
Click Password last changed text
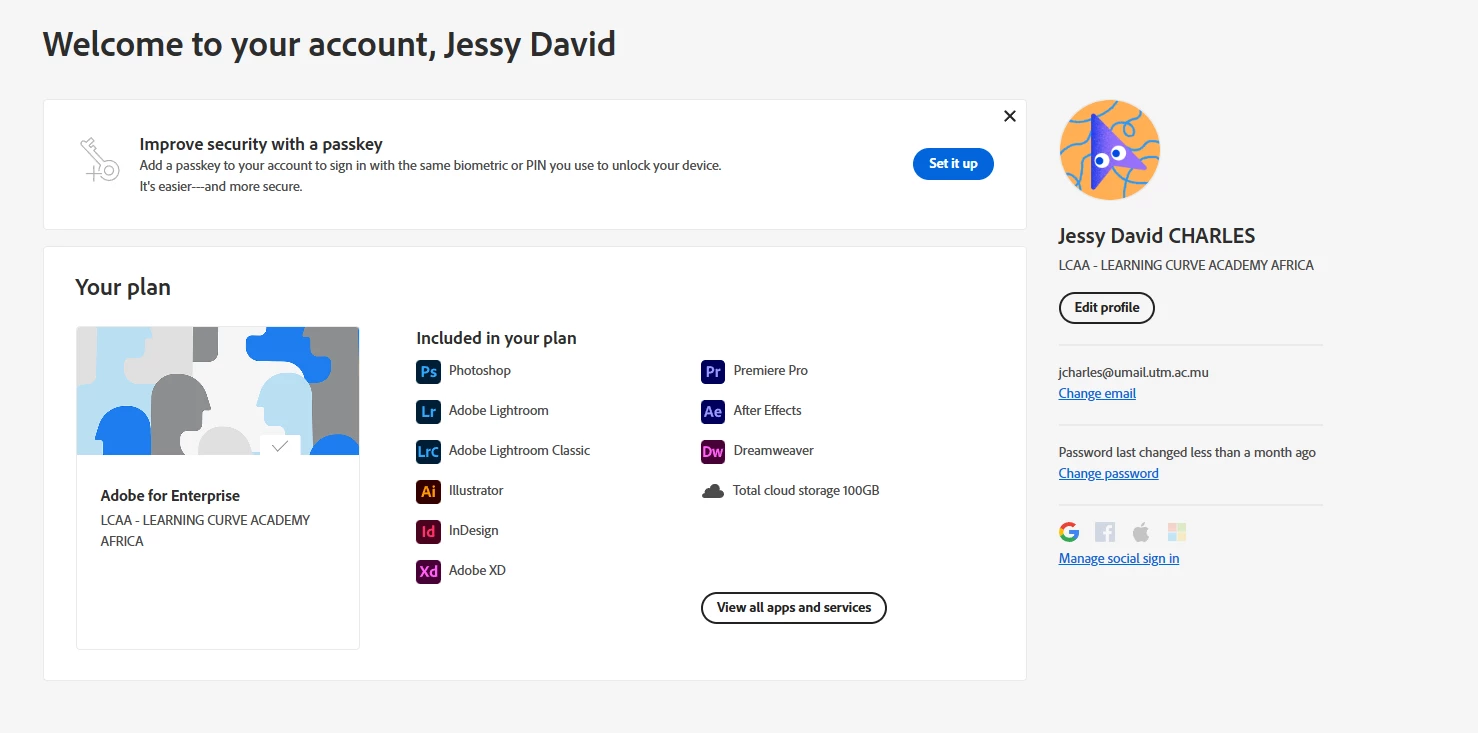(x=1187, y=452)
